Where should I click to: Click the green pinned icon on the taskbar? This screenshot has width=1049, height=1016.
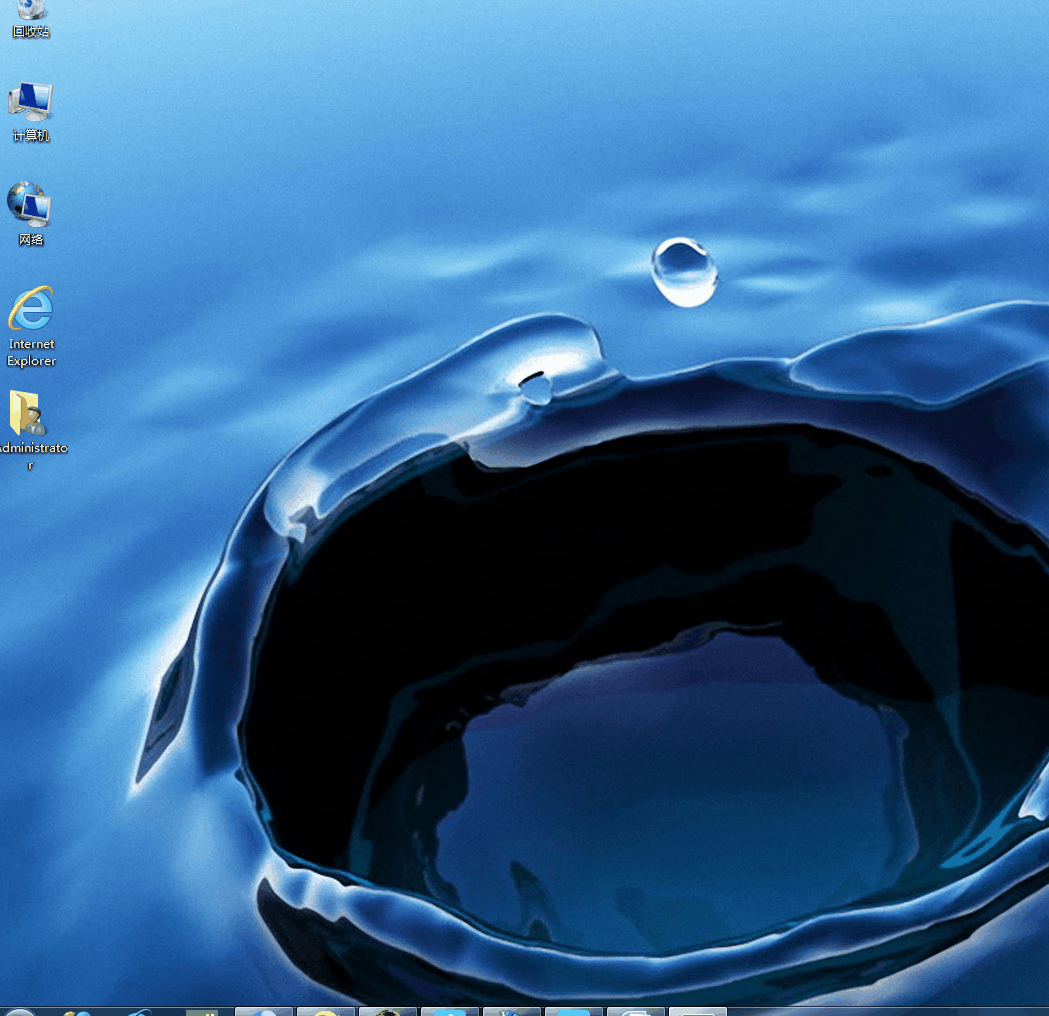coord(202,1011)
